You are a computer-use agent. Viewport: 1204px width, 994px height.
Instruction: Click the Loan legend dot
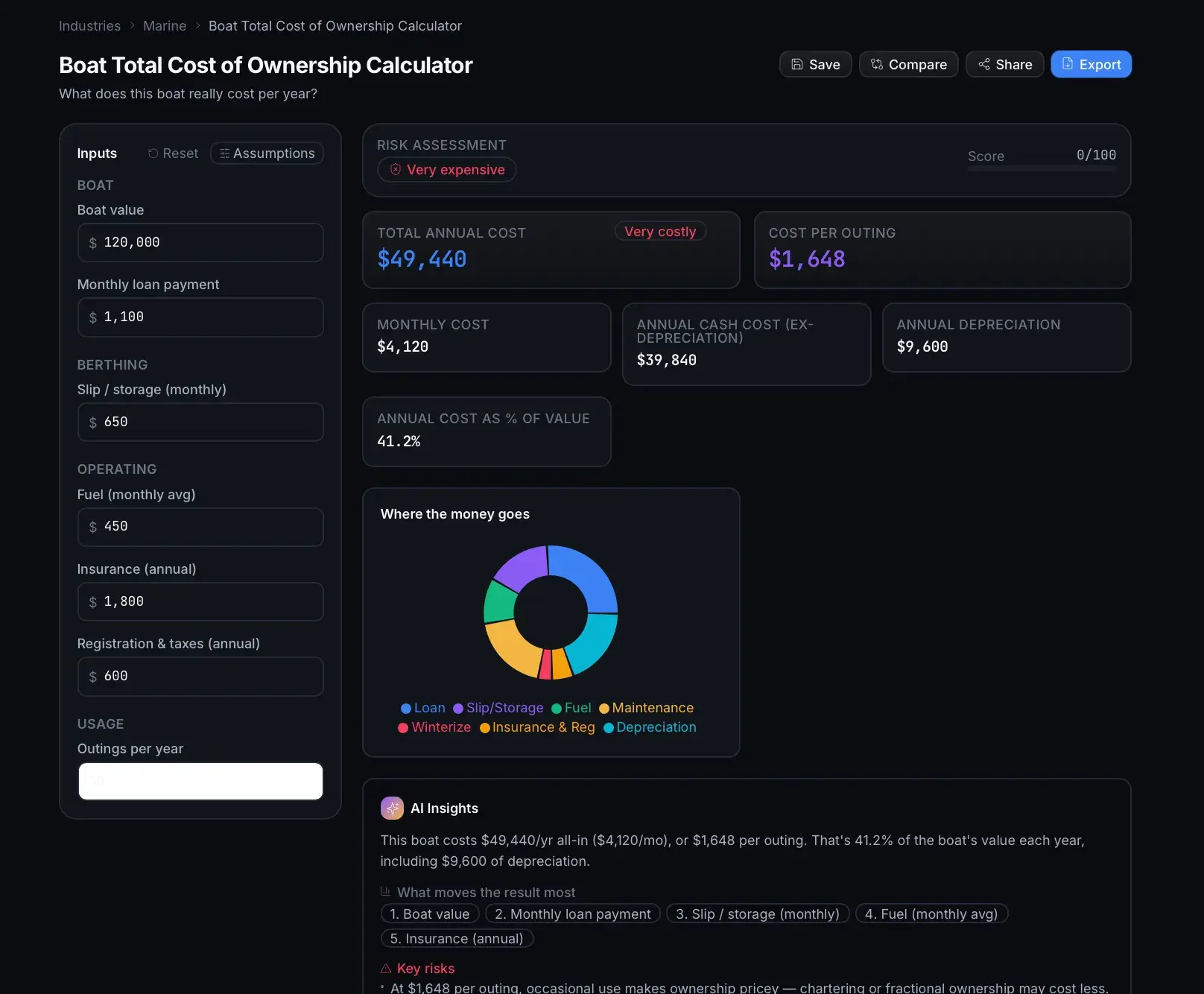pos(406,709)
